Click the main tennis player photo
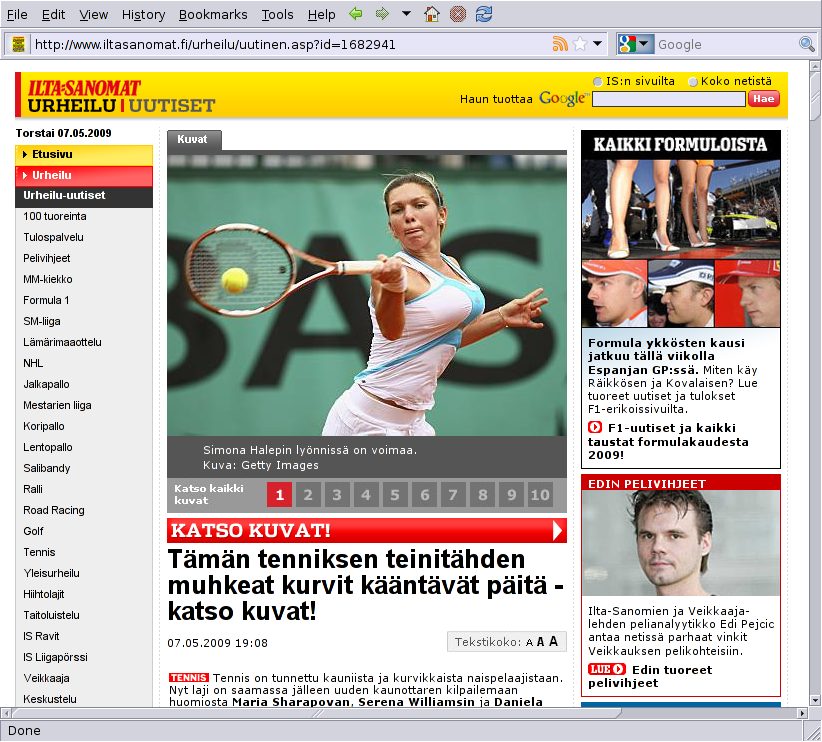This screenshot has height=742, width=822. (367, 295)
